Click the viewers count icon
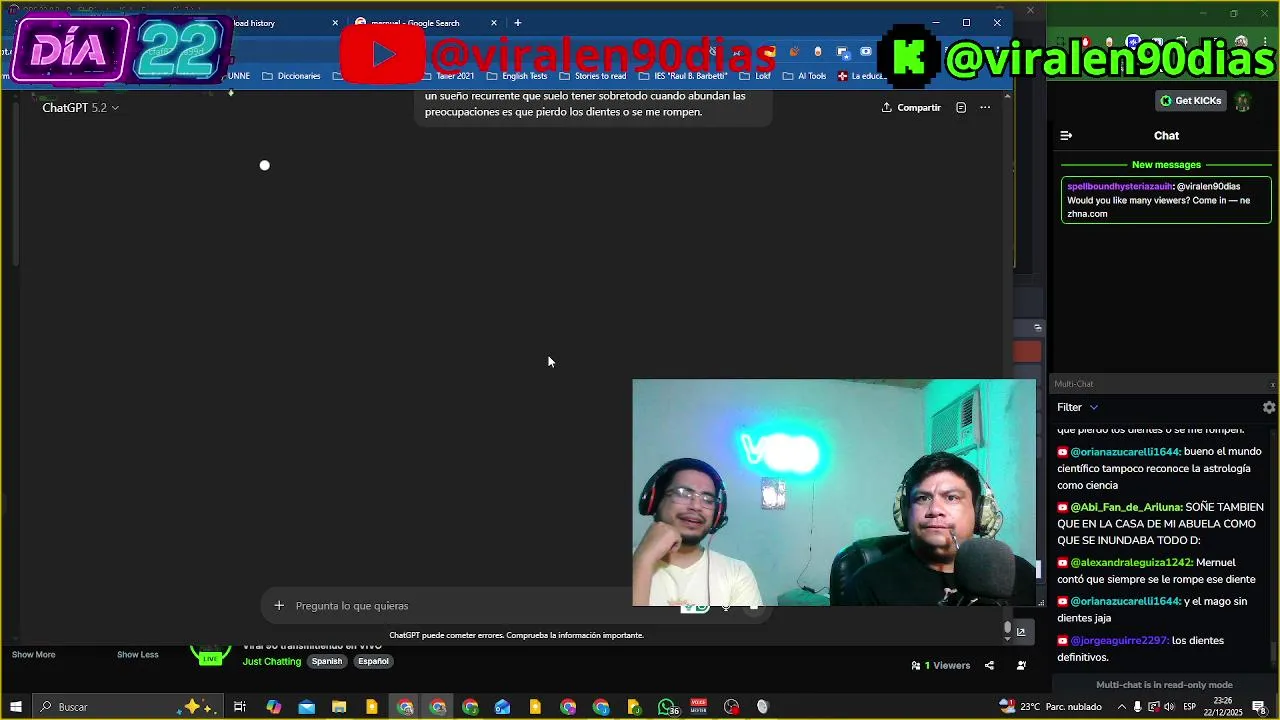The height and width of the screenshot is (720, 1280). click(915, 665)
